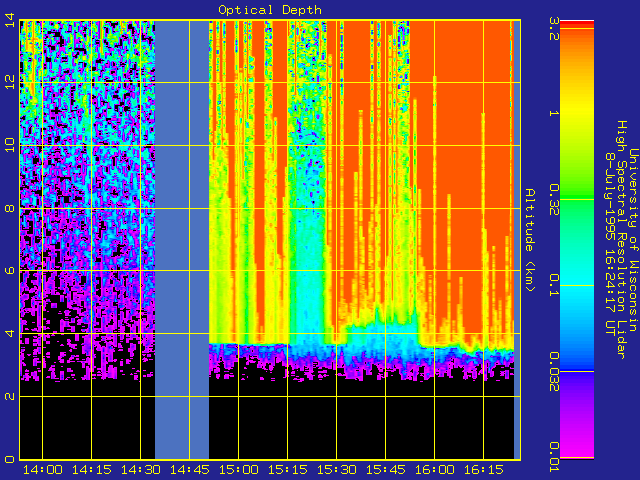Click the altitude label 14 on left axis
Viewport: 640px width, 480px height.
pos(10,20)
